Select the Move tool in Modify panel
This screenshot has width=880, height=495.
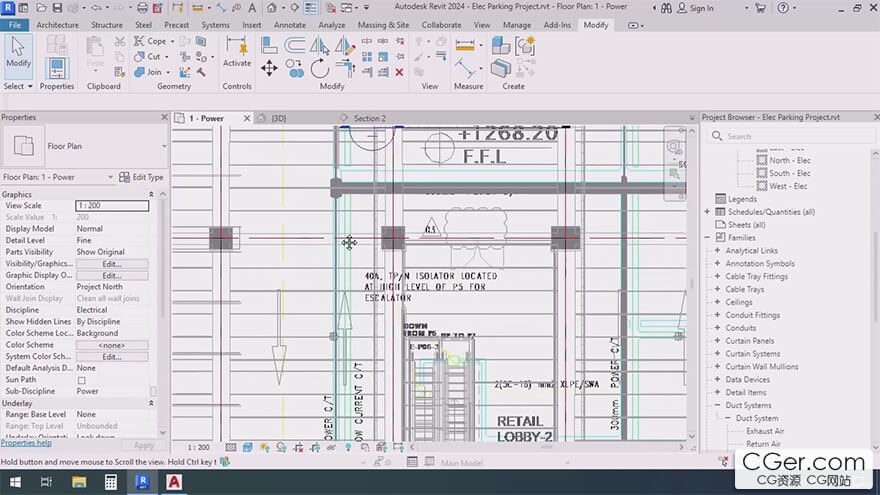(269, 68)
